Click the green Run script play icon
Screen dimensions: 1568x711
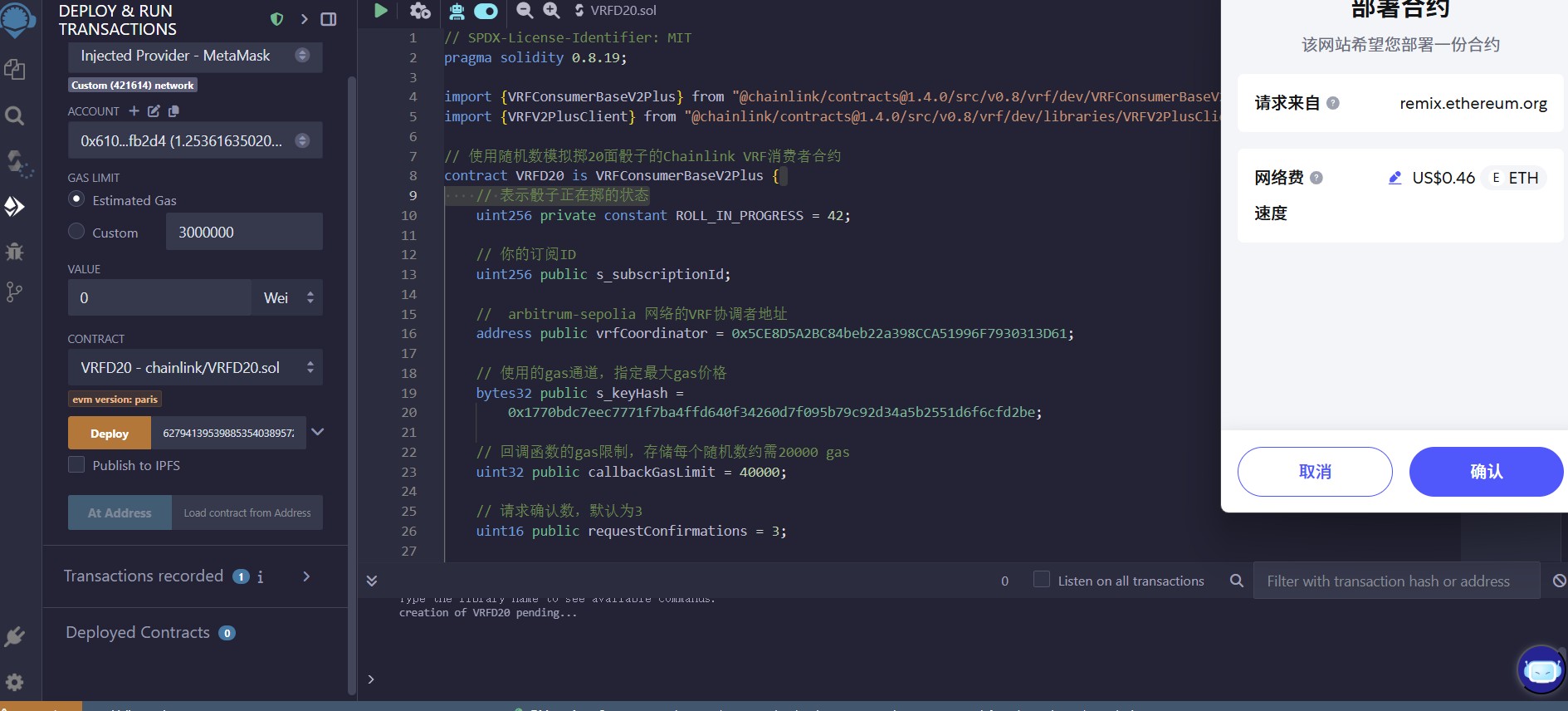coord(381,10)
